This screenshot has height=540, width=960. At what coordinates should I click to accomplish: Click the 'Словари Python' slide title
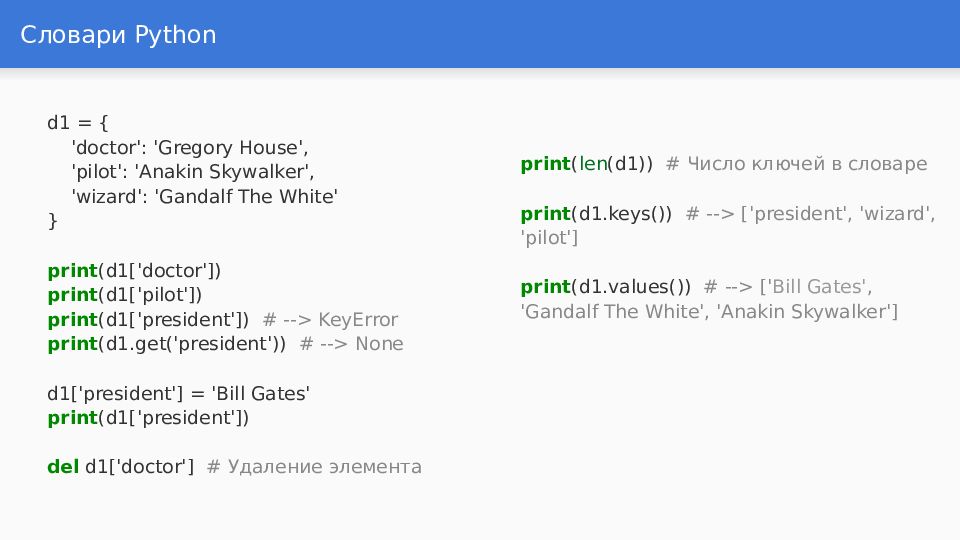(x=118, y=35)
